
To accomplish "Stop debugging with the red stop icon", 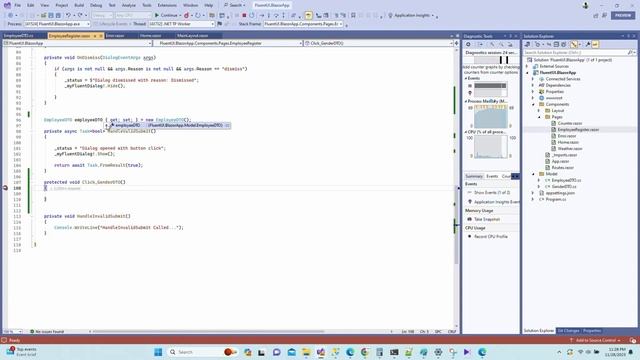I will point(244,15).
